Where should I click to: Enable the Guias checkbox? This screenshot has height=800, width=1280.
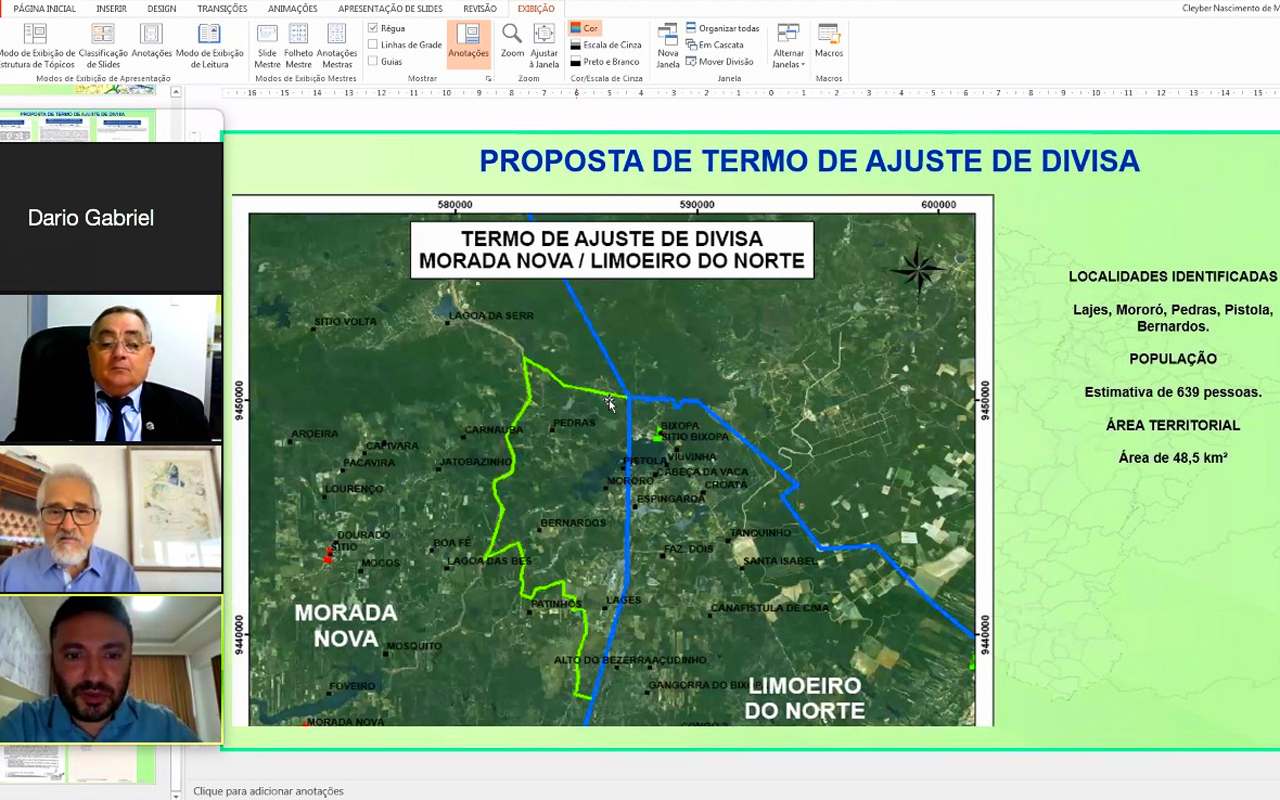coord(373,62)
